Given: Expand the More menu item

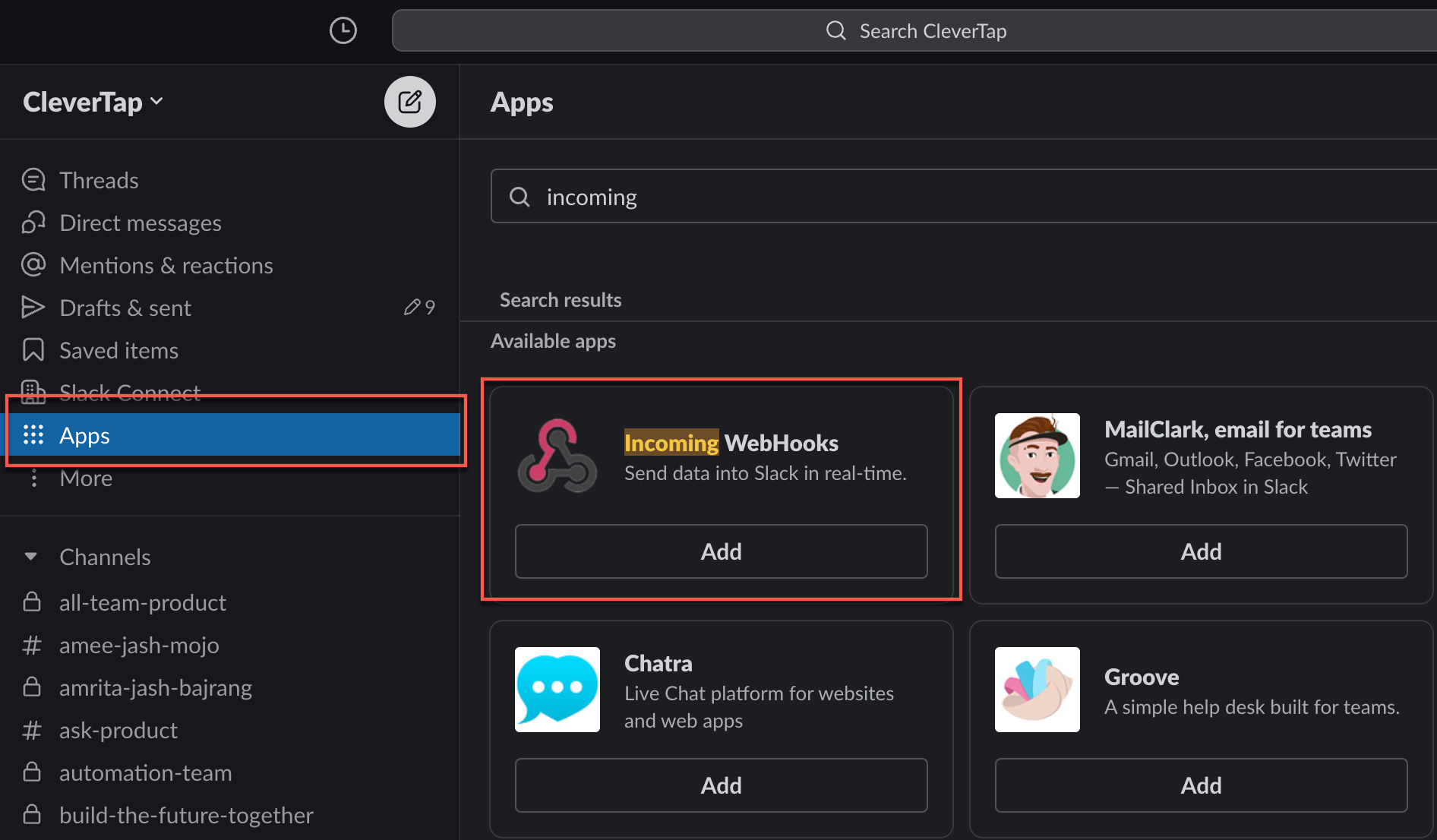Looking at the screenshot, I should [229, 478].
